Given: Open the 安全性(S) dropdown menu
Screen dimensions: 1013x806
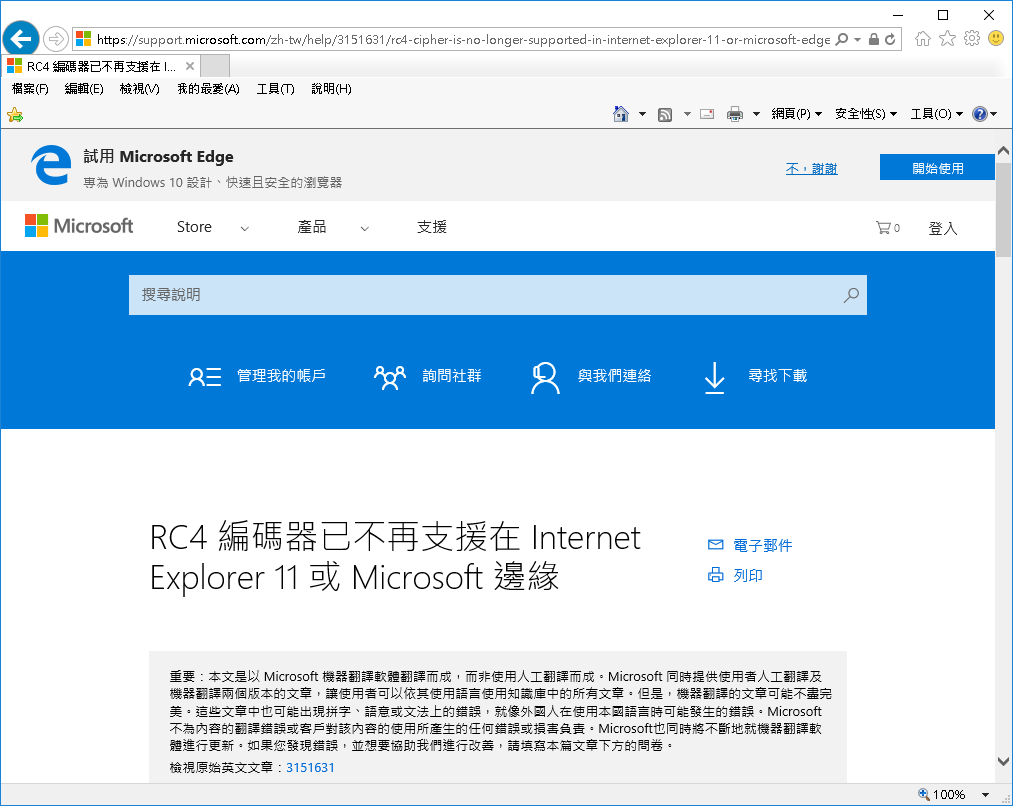Looking at the screenshot, I should 866,114.
